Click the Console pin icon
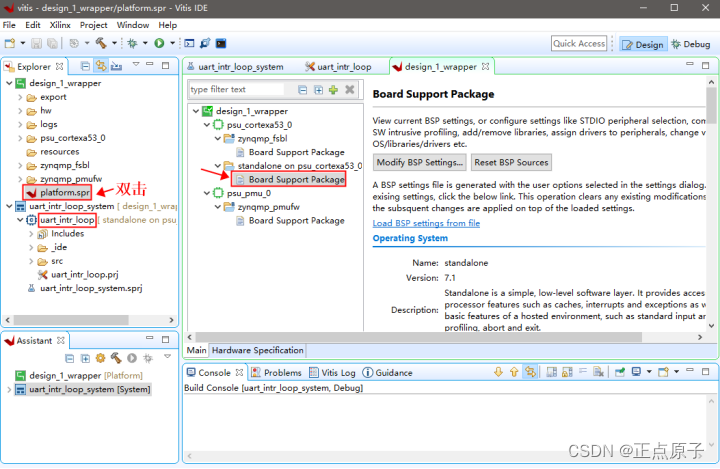720x469 pixels. point(620,372)
